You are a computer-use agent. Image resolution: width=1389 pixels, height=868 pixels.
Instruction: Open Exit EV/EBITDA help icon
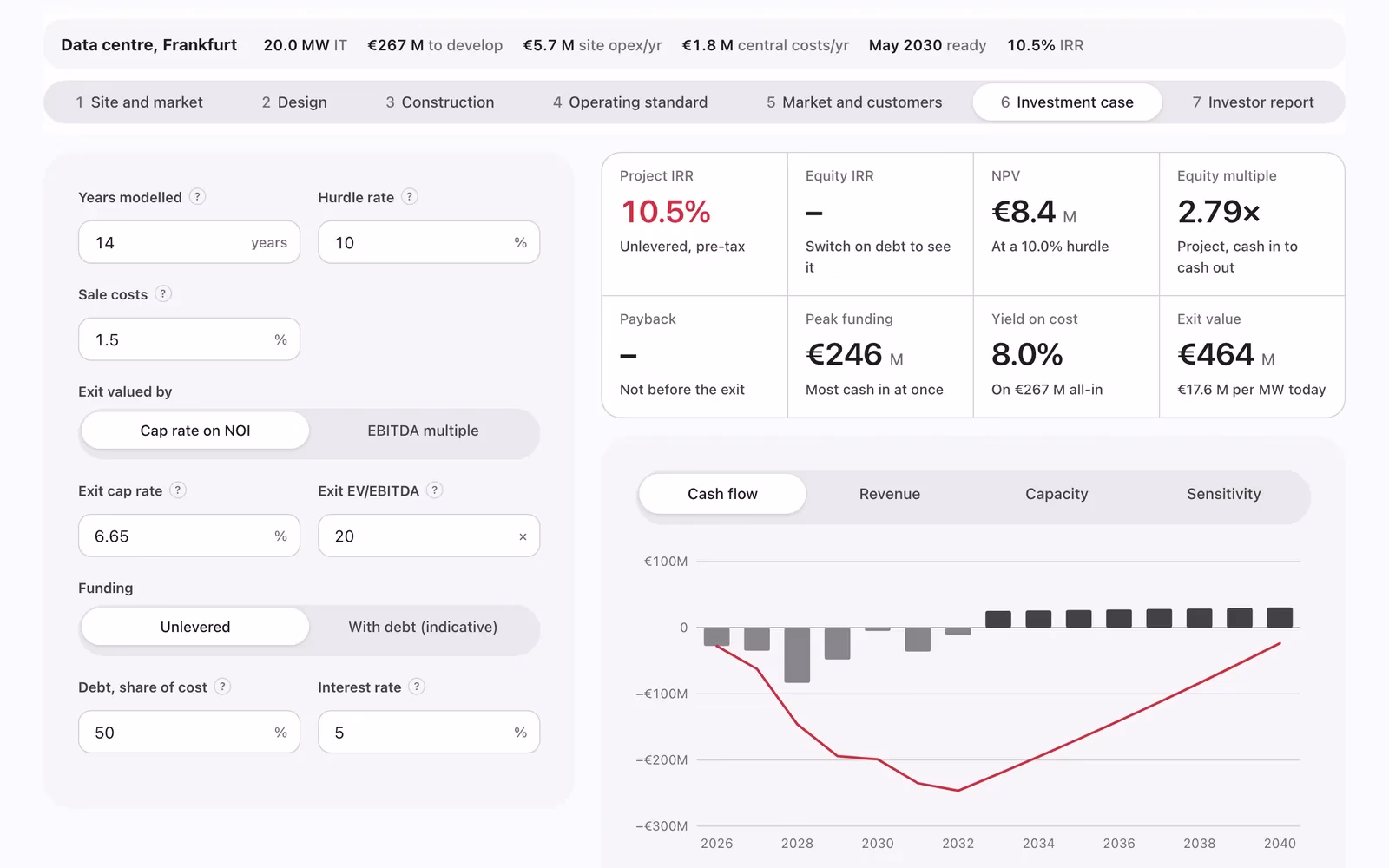[435, 490]
